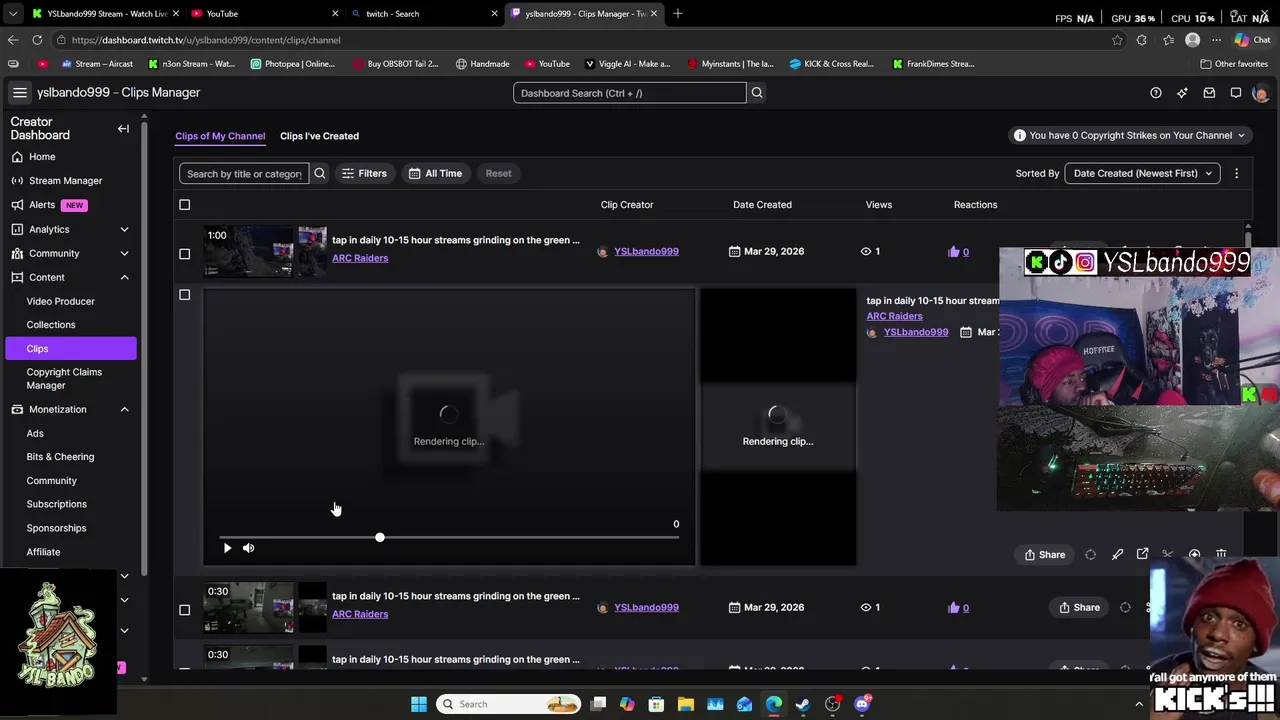The height and width of the screenshot is (720, 1280).
Task: Open the sparkle what's-new icon
Action: pyautogui.click(x=1182, y=93)
